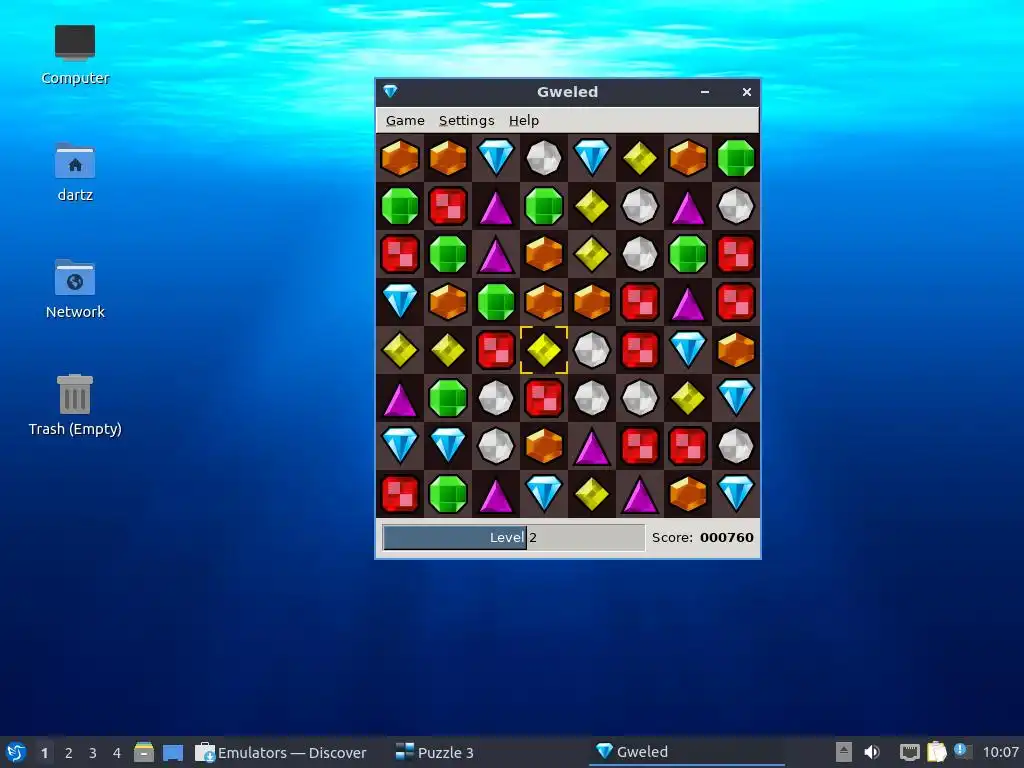Screen dimensions: 1024x768
Task: Close the Gweled window
Action: (746, 92)
